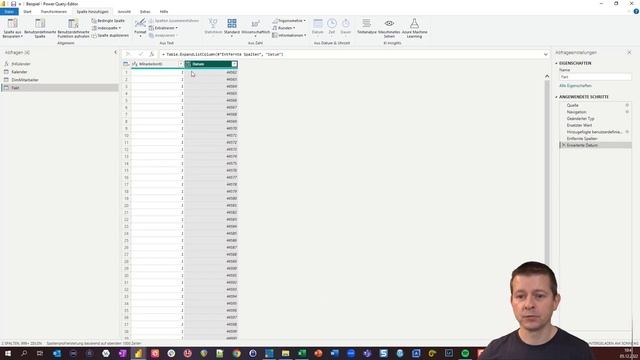Select the Geänderter Typ step
640x360 pixels.
(x=580, y=118)
